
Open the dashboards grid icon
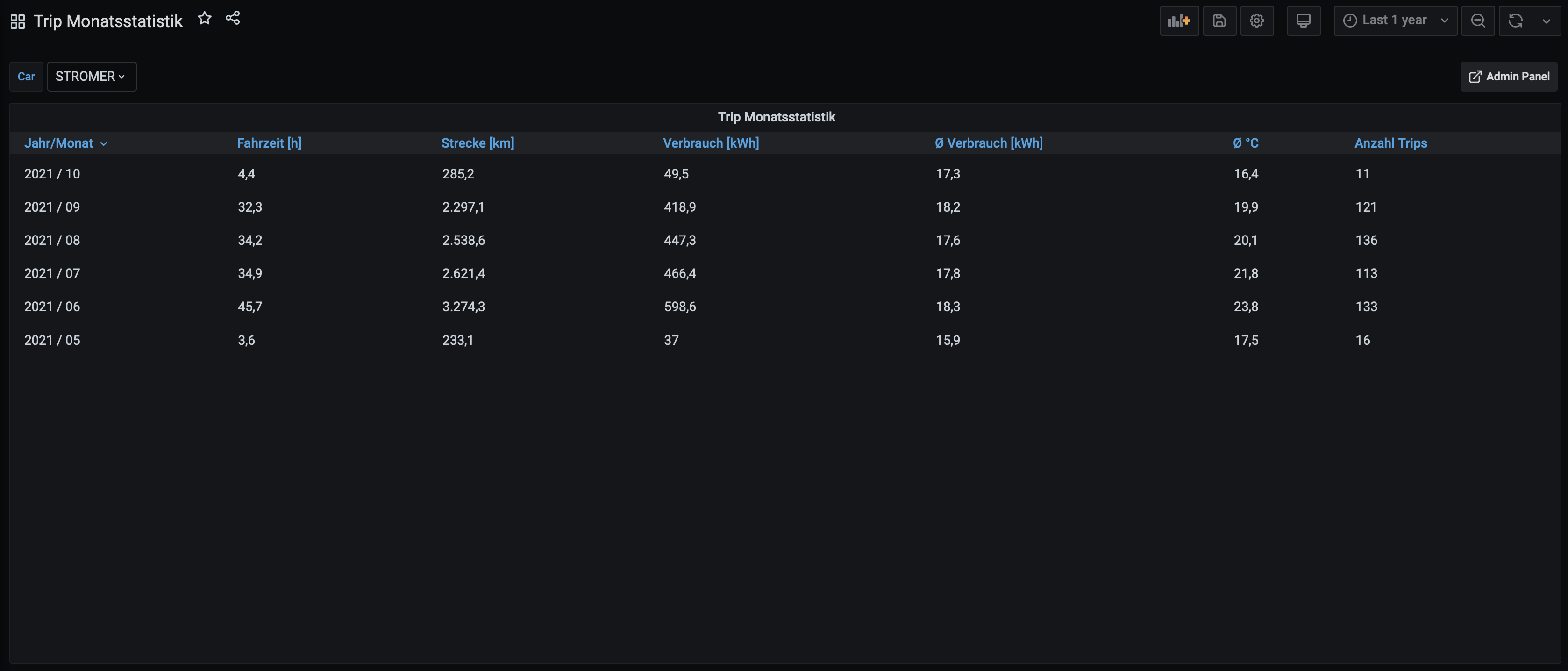18,22
